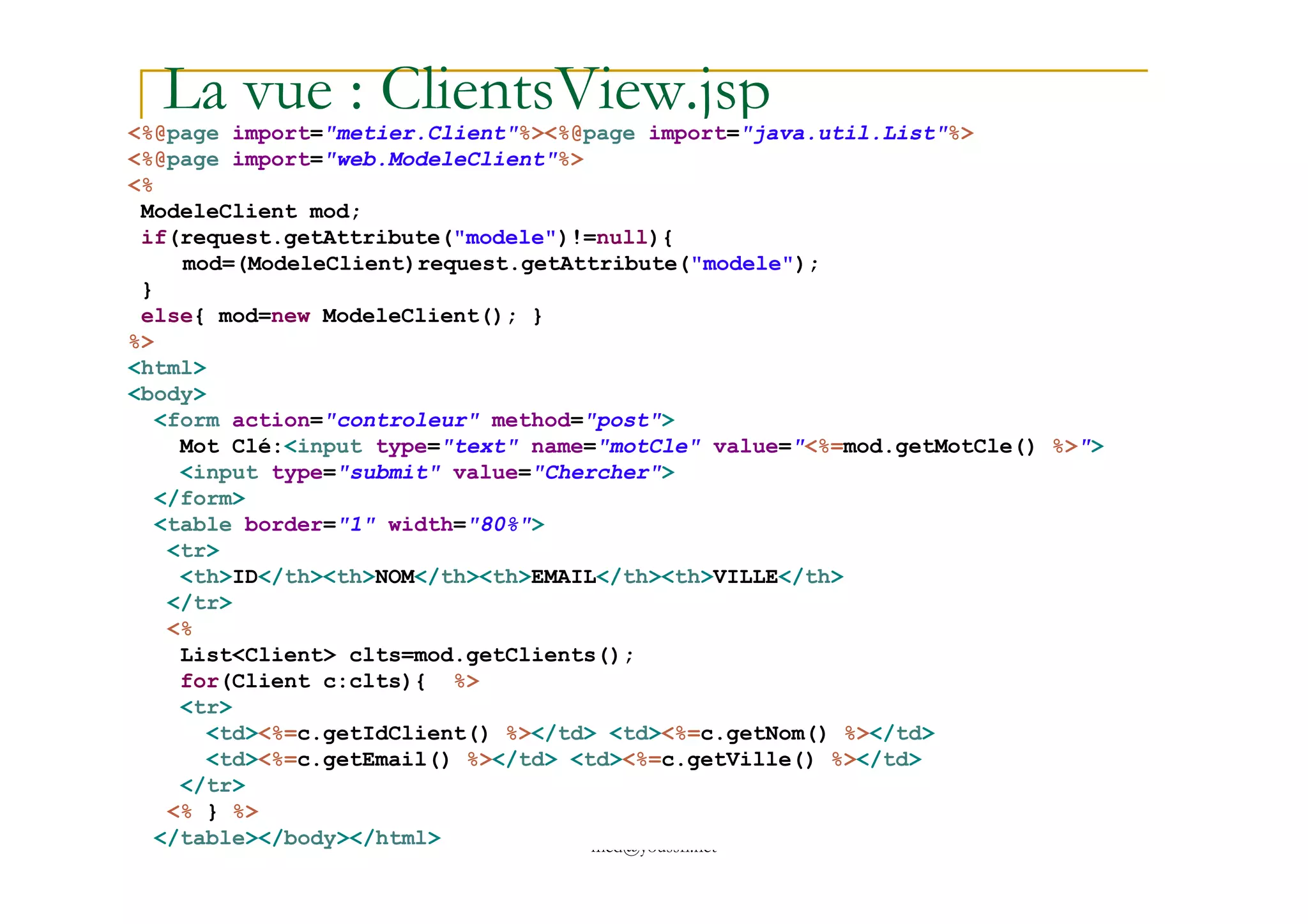Image resolution: width=1308 pixels, height=924 pixels.
Task: Click the width value "80%"
Action: [500, 525]
